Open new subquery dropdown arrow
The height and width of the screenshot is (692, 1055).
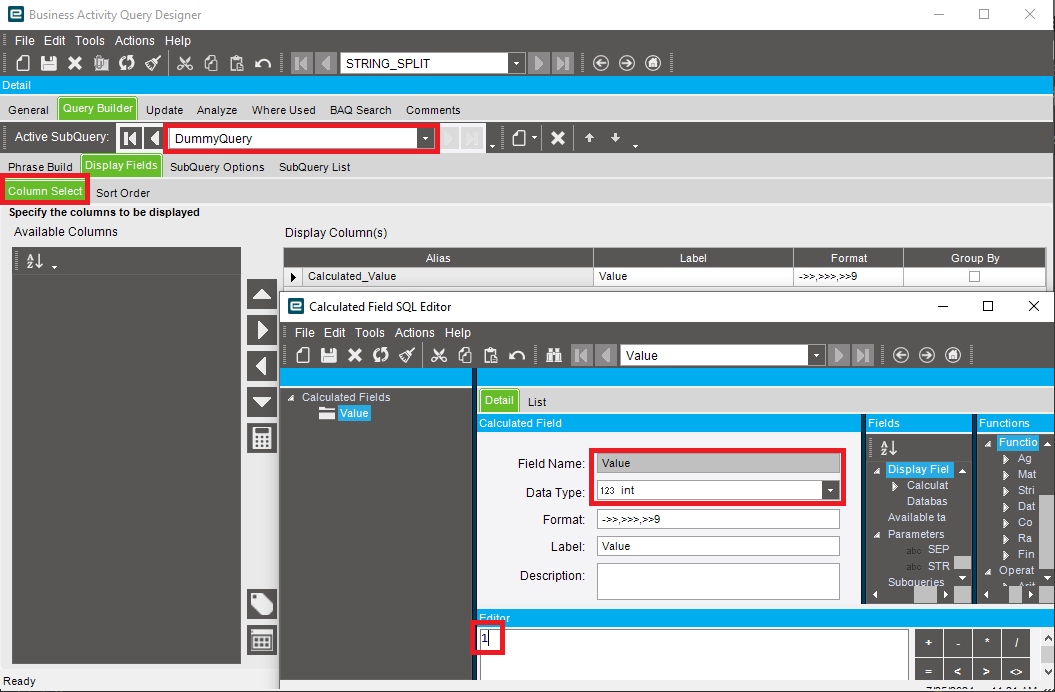point(534,138)
